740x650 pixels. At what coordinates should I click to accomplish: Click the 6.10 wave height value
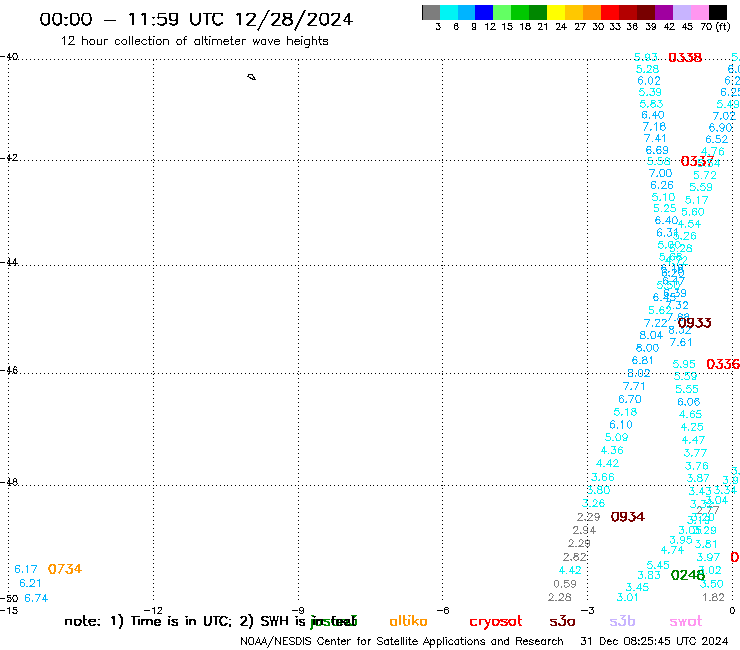(x=621, y=425)
